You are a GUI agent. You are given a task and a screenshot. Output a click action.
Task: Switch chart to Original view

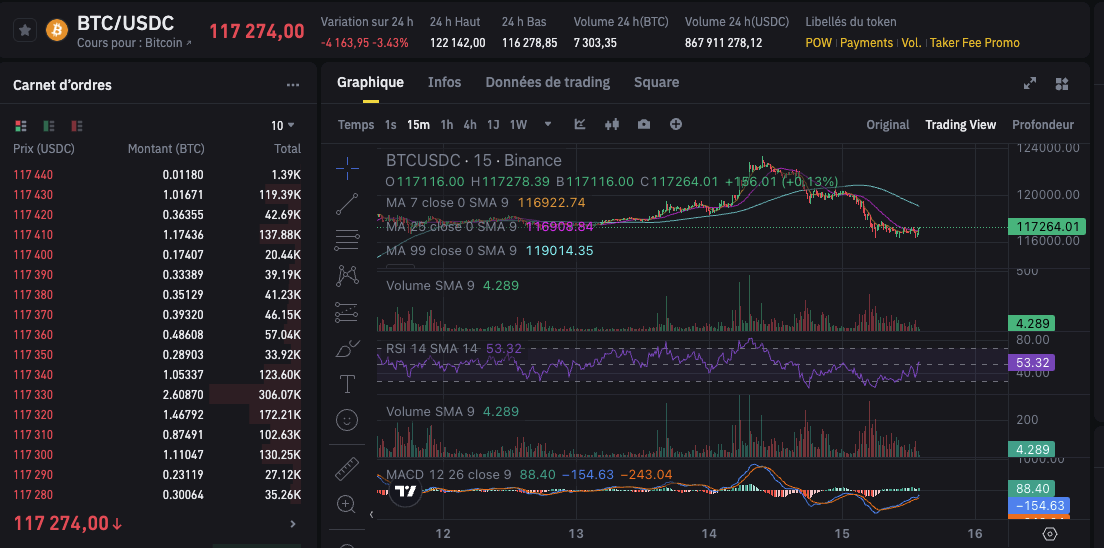pyautogui.click(x=888, y=125)
